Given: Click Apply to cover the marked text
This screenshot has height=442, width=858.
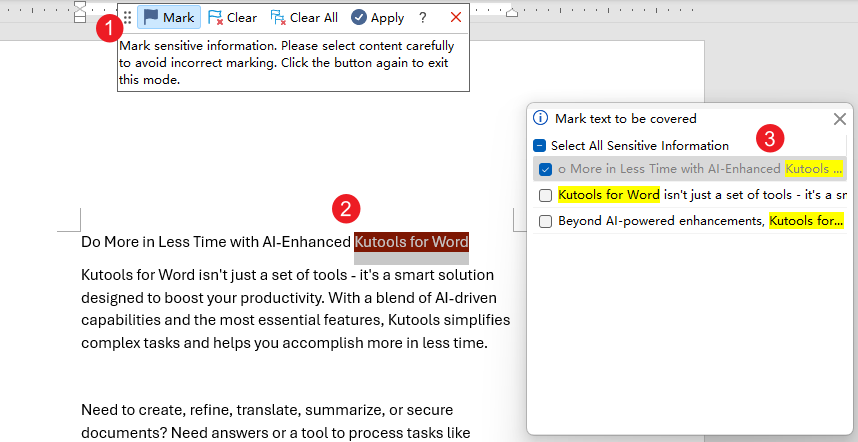Looking at the screenshot, I should click(x=378, y=18).
